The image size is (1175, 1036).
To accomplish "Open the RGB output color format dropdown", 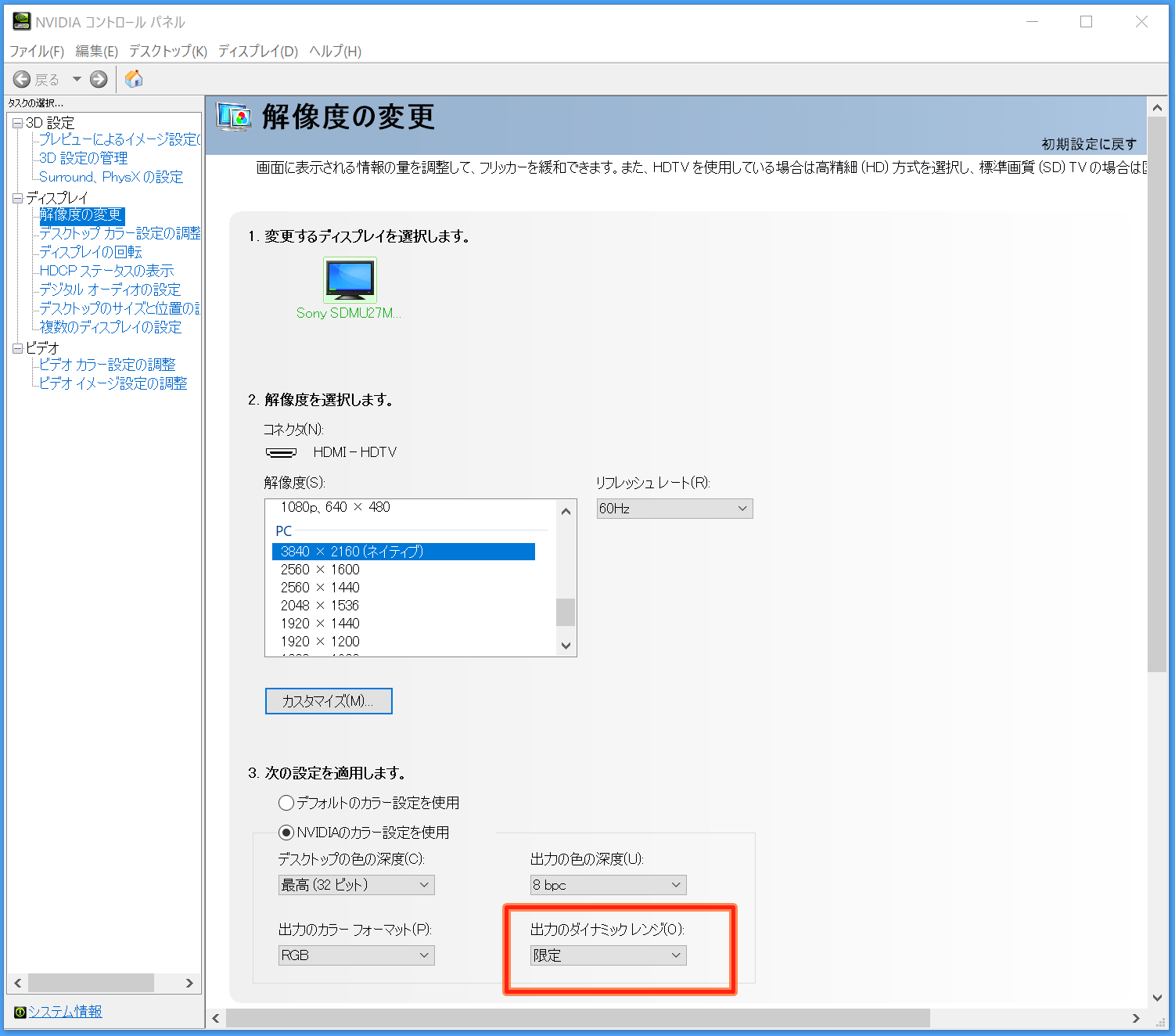I will tap(356, 955).
